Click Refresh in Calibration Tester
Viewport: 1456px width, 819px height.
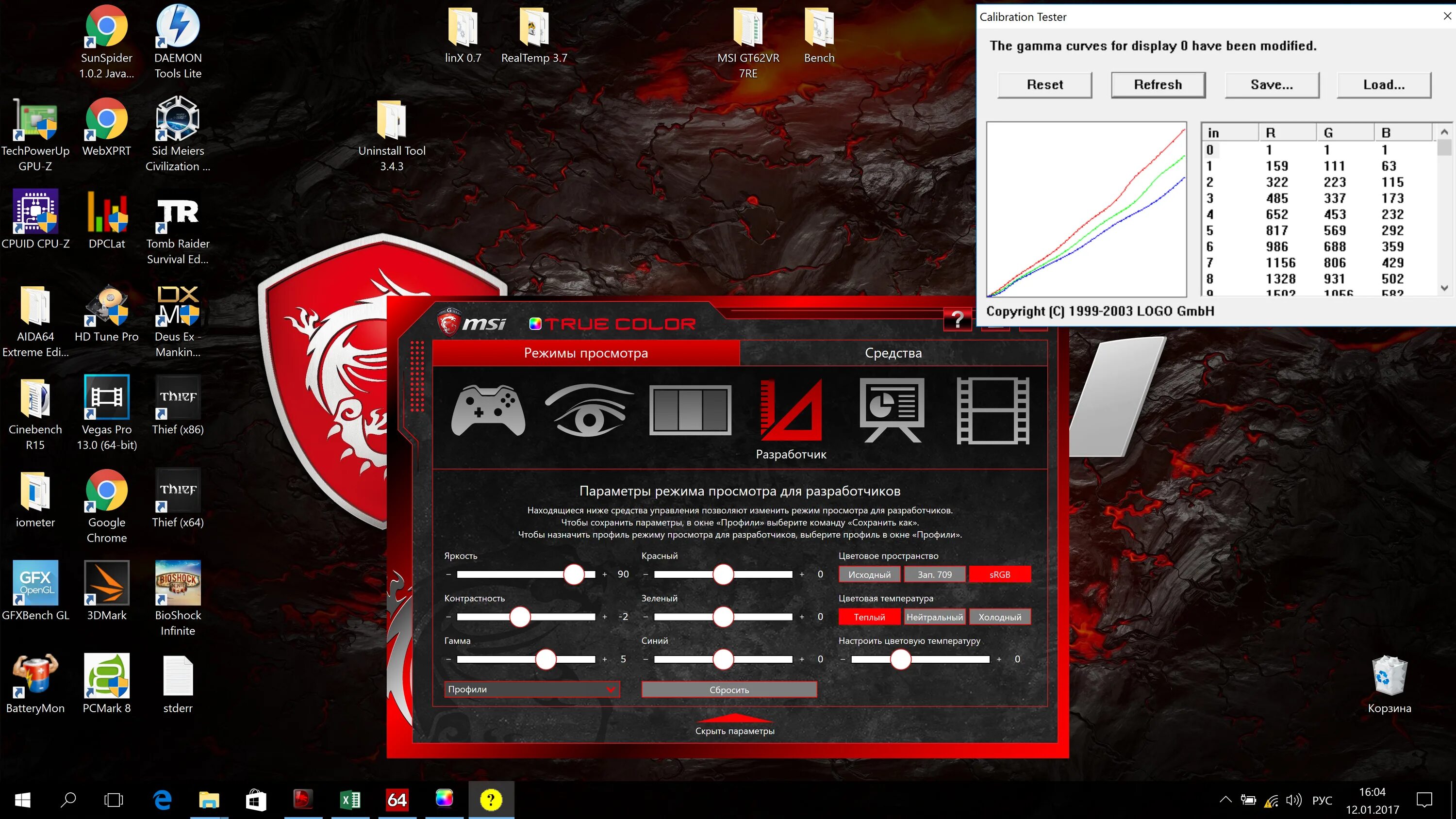coord(1158,85)
